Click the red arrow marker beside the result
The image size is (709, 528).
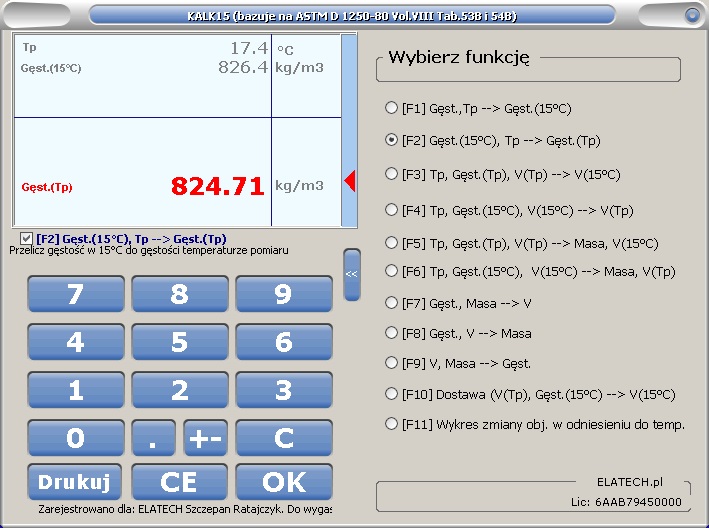(x=350, y=181)
